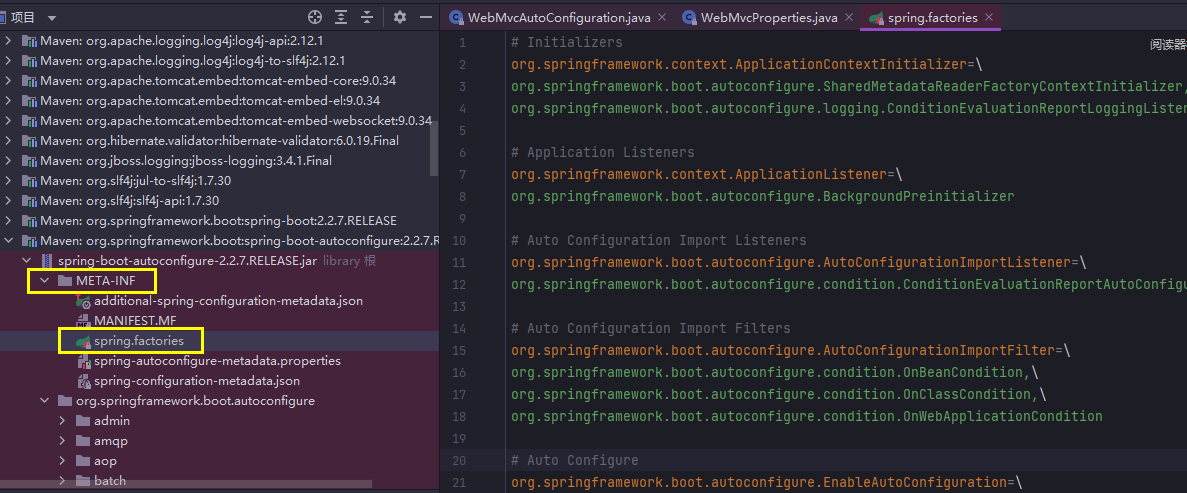Select MANIFEST.MF file
The image size is (1187, 493).
135,321
